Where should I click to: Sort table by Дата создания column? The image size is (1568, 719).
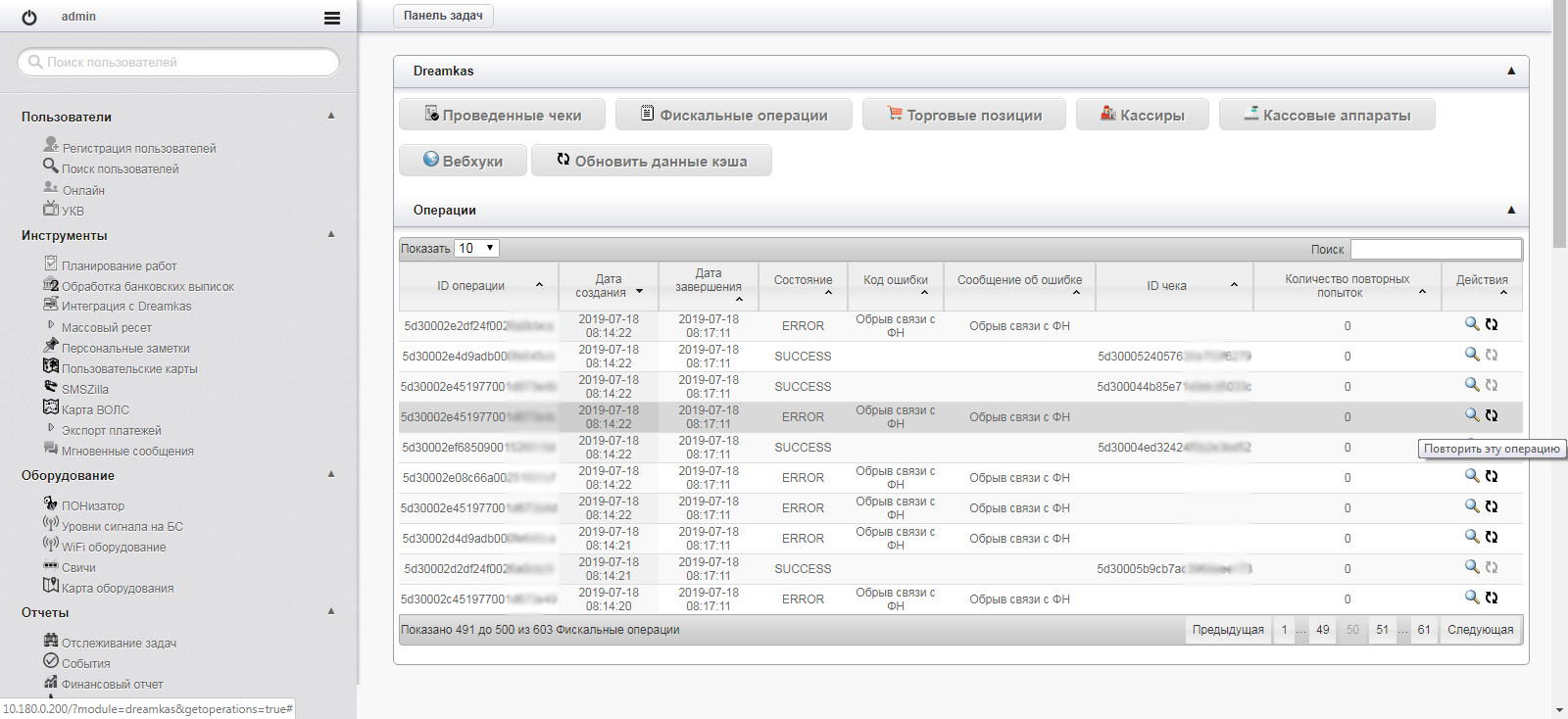609,286
